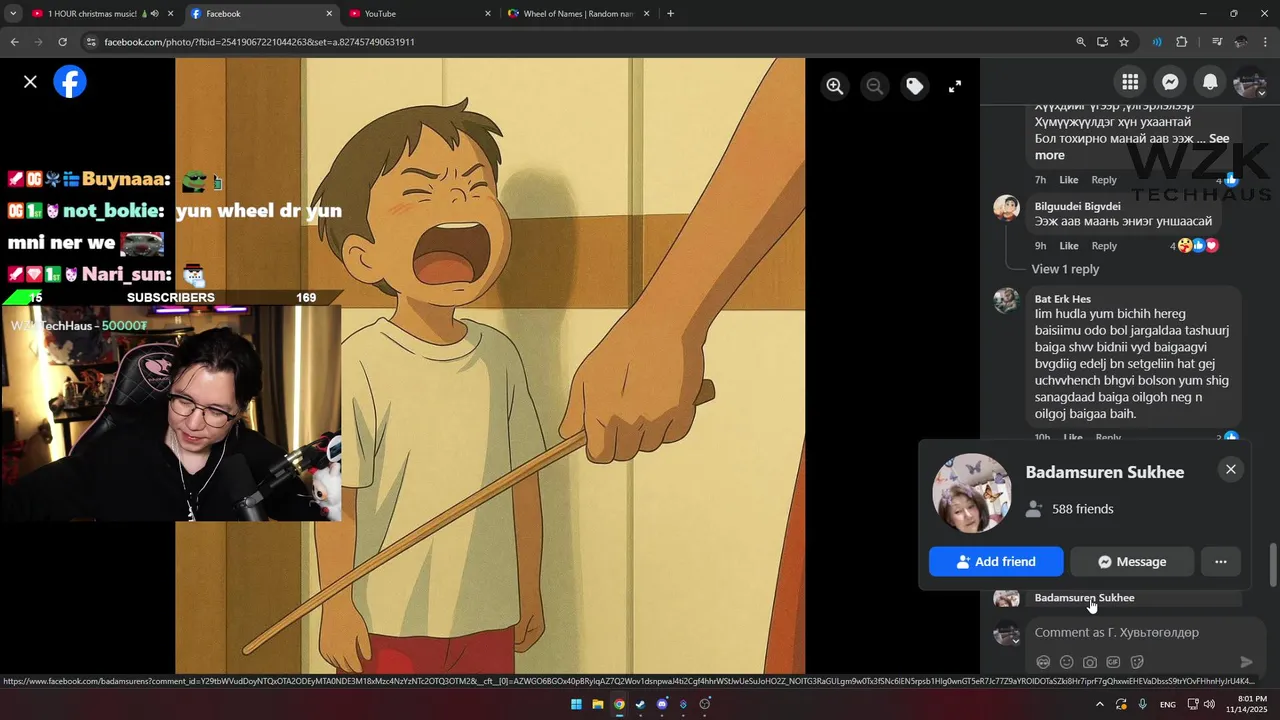The height and width of the screenshot is (720, 1280).
Task: Expand View 1 reply
Action: point(1065,269)
